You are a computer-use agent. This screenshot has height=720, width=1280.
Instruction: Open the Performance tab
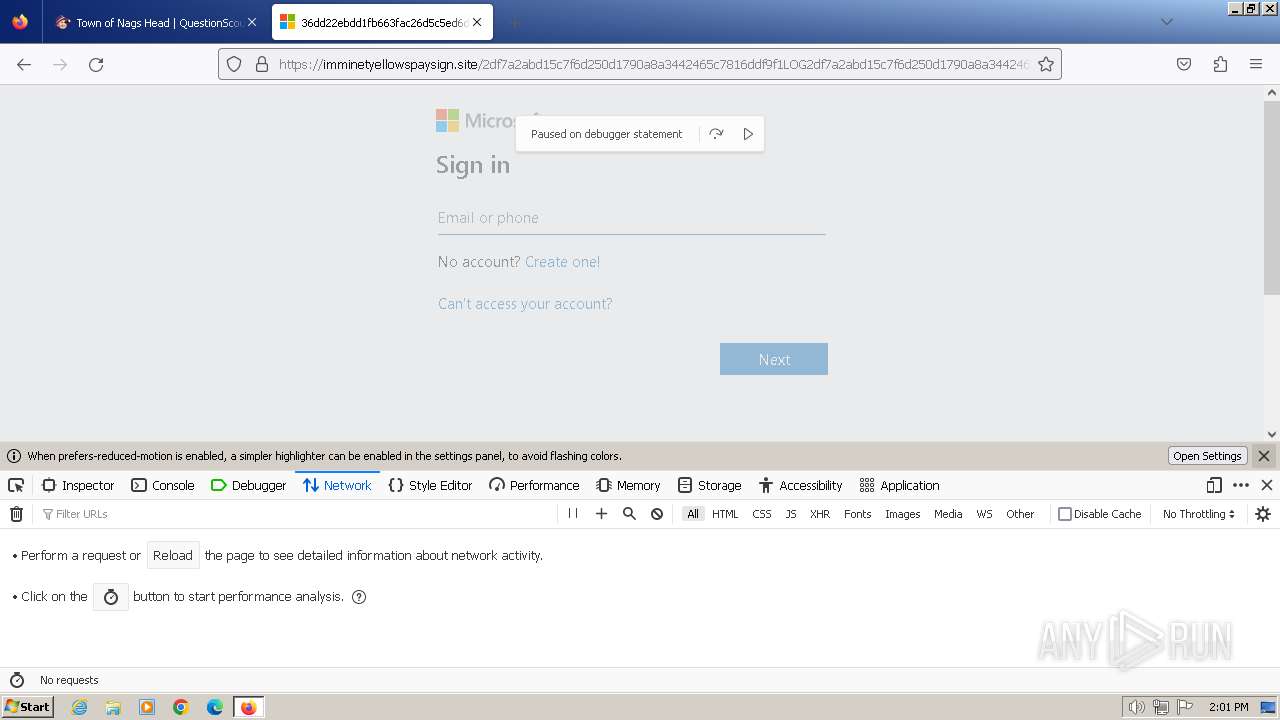click(534, 485)
